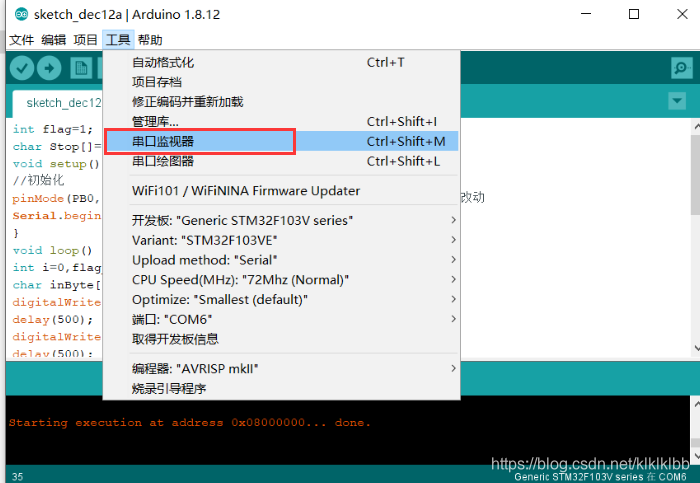Open the 文件 menu
The width and height of the screenshot is (700, 483).
(x=21, y=40)
